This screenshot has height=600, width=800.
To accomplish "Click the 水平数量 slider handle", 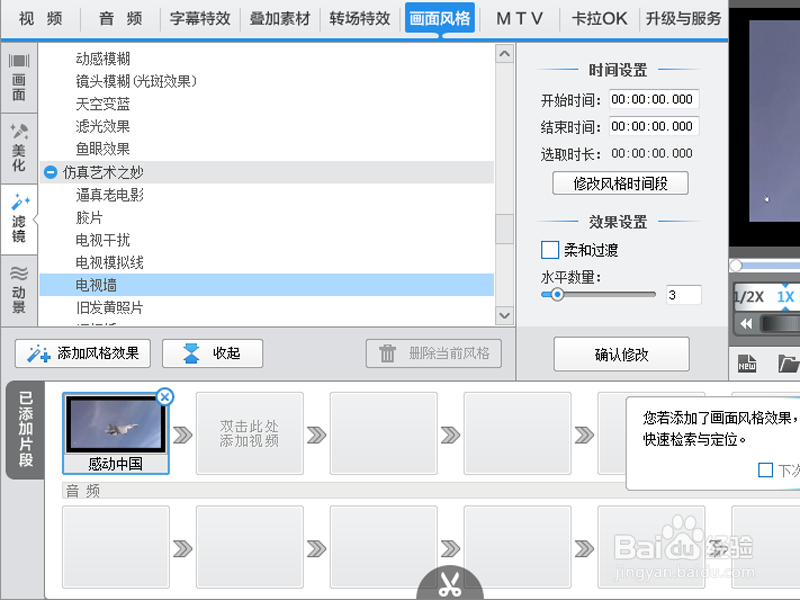I will pyautogui.click(x=557, y=294).
